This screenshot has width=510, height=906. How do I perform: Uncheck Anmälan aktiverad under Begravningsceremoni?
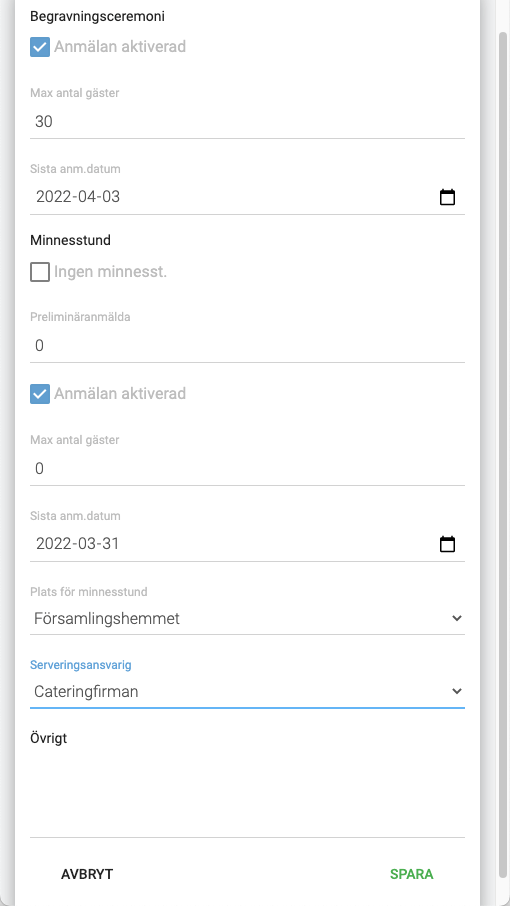click(x=40, y=47)
